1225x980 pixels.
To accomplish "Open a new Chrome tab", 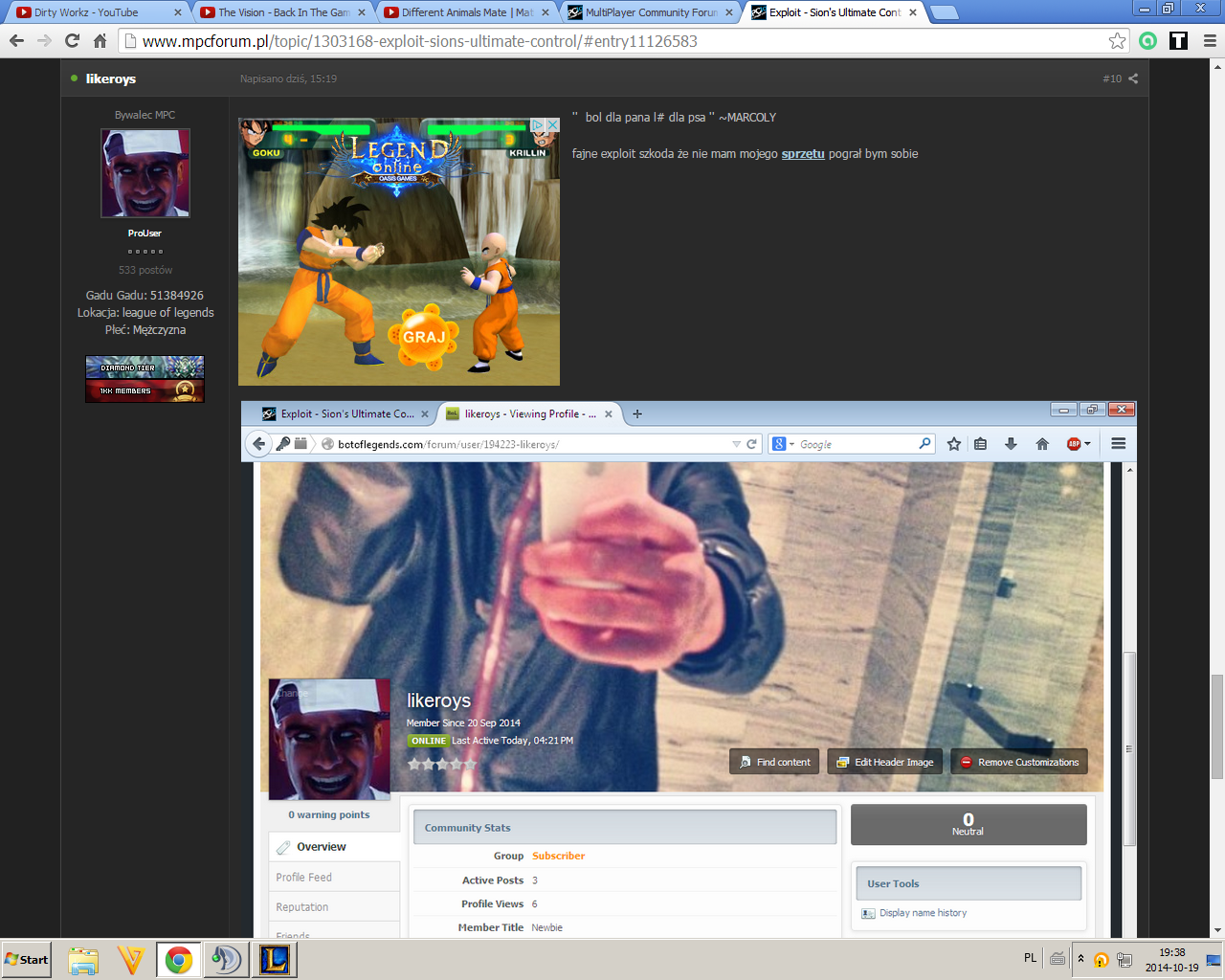I will pos(944,12).
